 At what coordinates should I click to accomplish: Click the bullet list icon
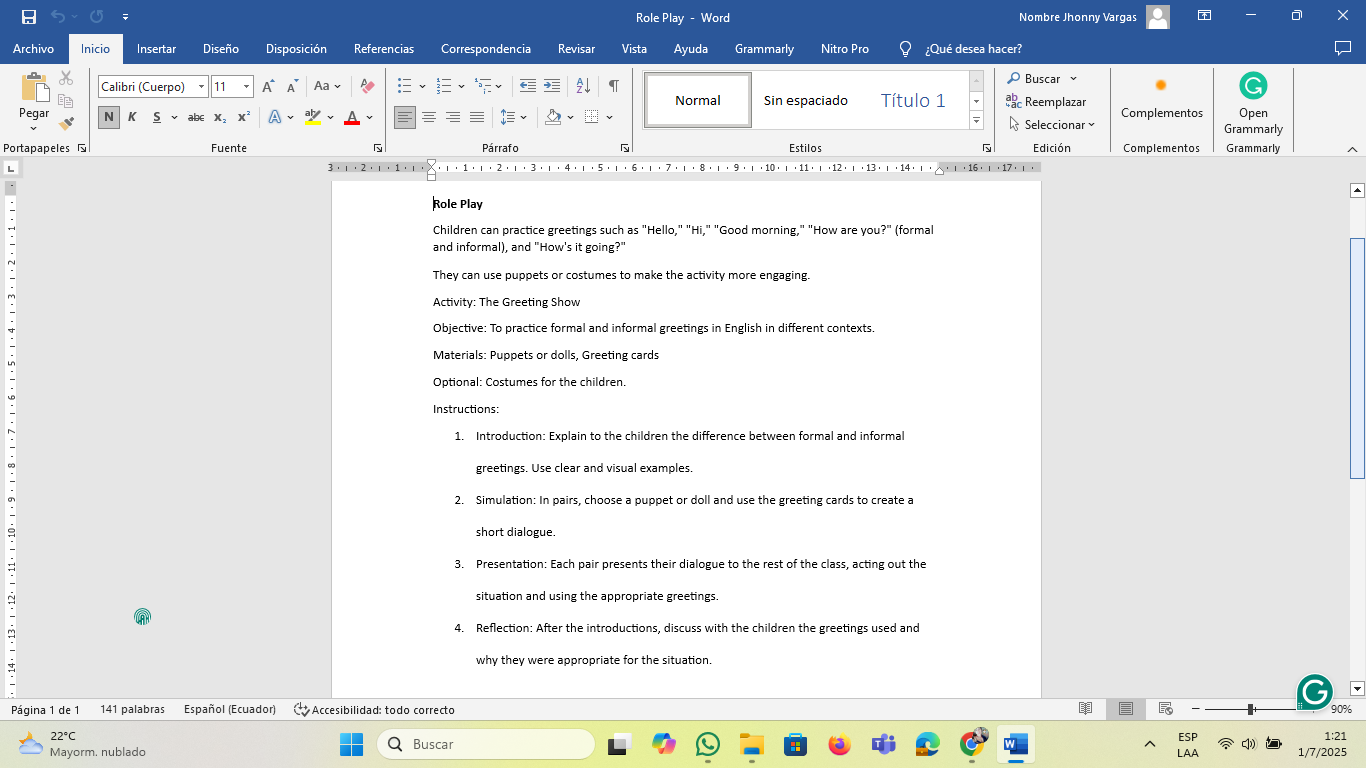(404, 87)
